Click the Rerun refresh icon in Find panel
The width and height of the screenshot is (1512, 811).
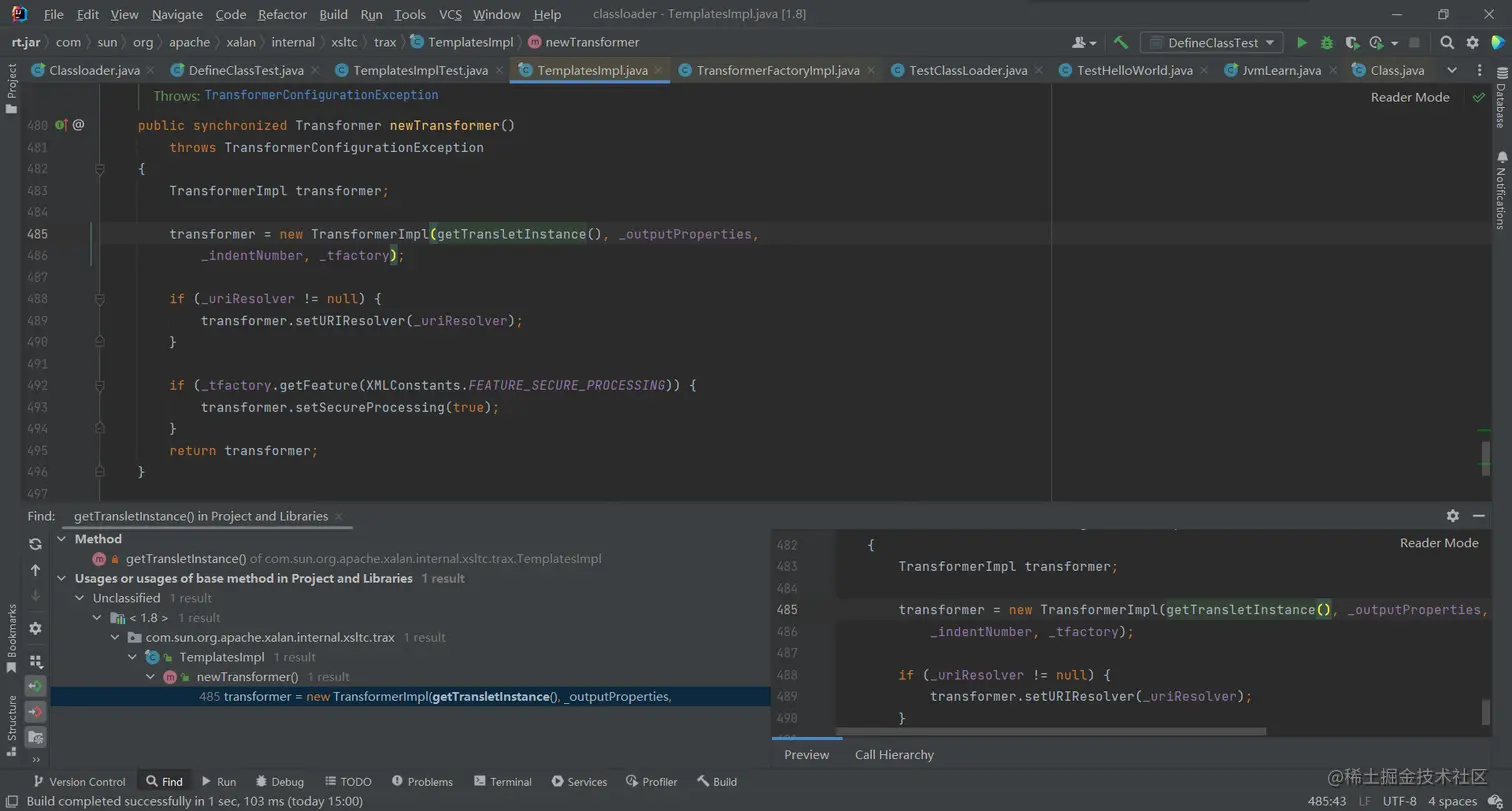click(35, 544)
